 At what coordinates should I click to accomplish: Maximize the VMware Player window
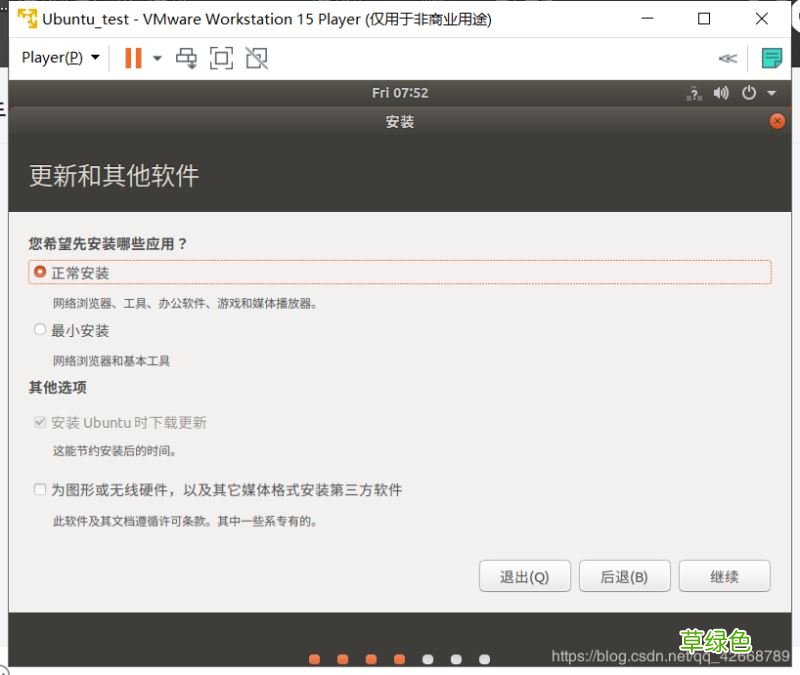[704, 19]
